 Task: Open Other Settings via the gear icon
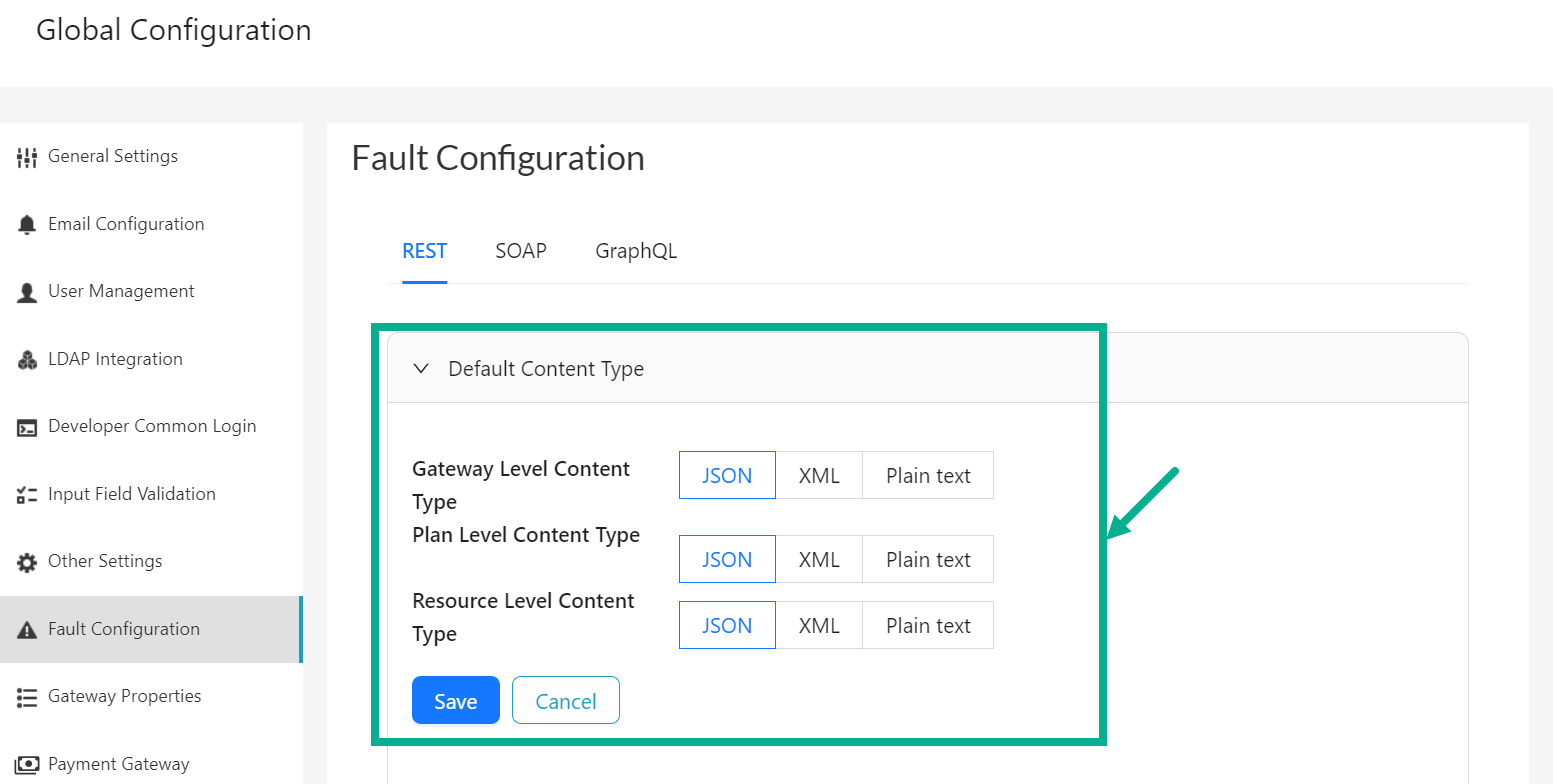pyautogui.click(x=27, y=560)
